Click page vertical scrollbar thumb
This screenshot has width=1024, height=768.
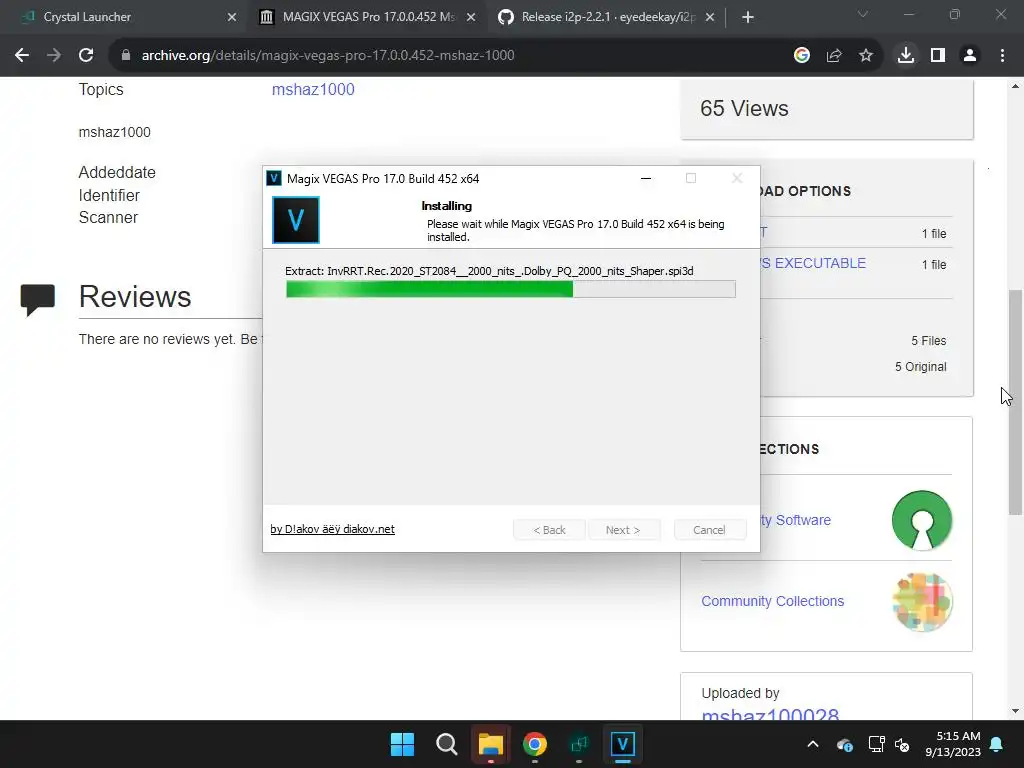click(x=1016, y=402)
